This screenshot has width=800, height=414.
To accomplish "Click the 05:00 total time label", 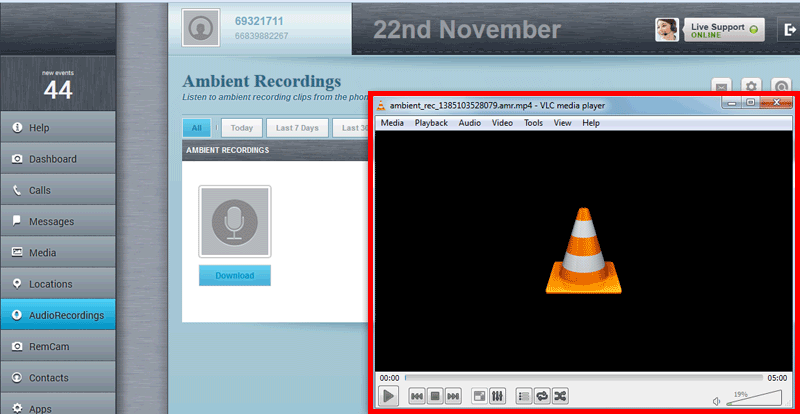I will (777, 378).
